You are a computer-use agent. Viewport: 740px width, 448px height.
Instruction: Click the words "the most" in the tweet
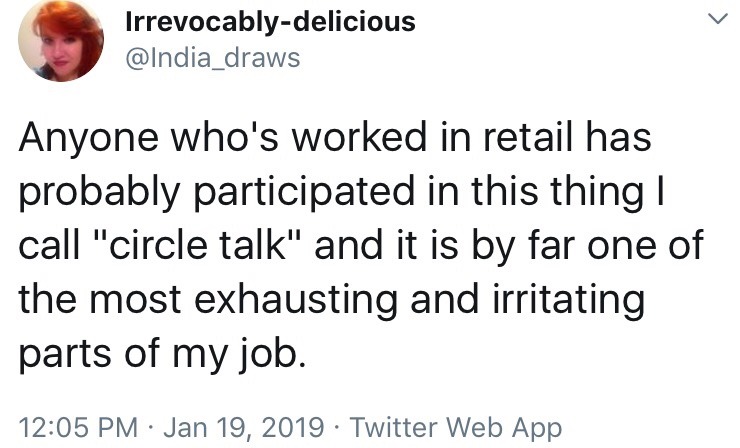pos(100,298)
